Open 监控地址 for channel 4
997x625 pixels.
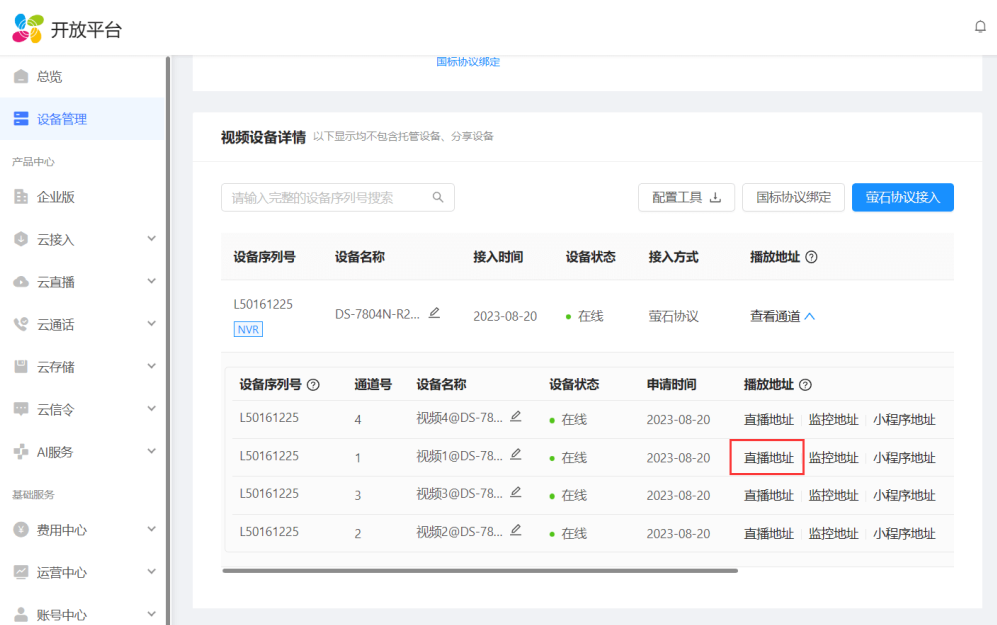click(834, 420)
